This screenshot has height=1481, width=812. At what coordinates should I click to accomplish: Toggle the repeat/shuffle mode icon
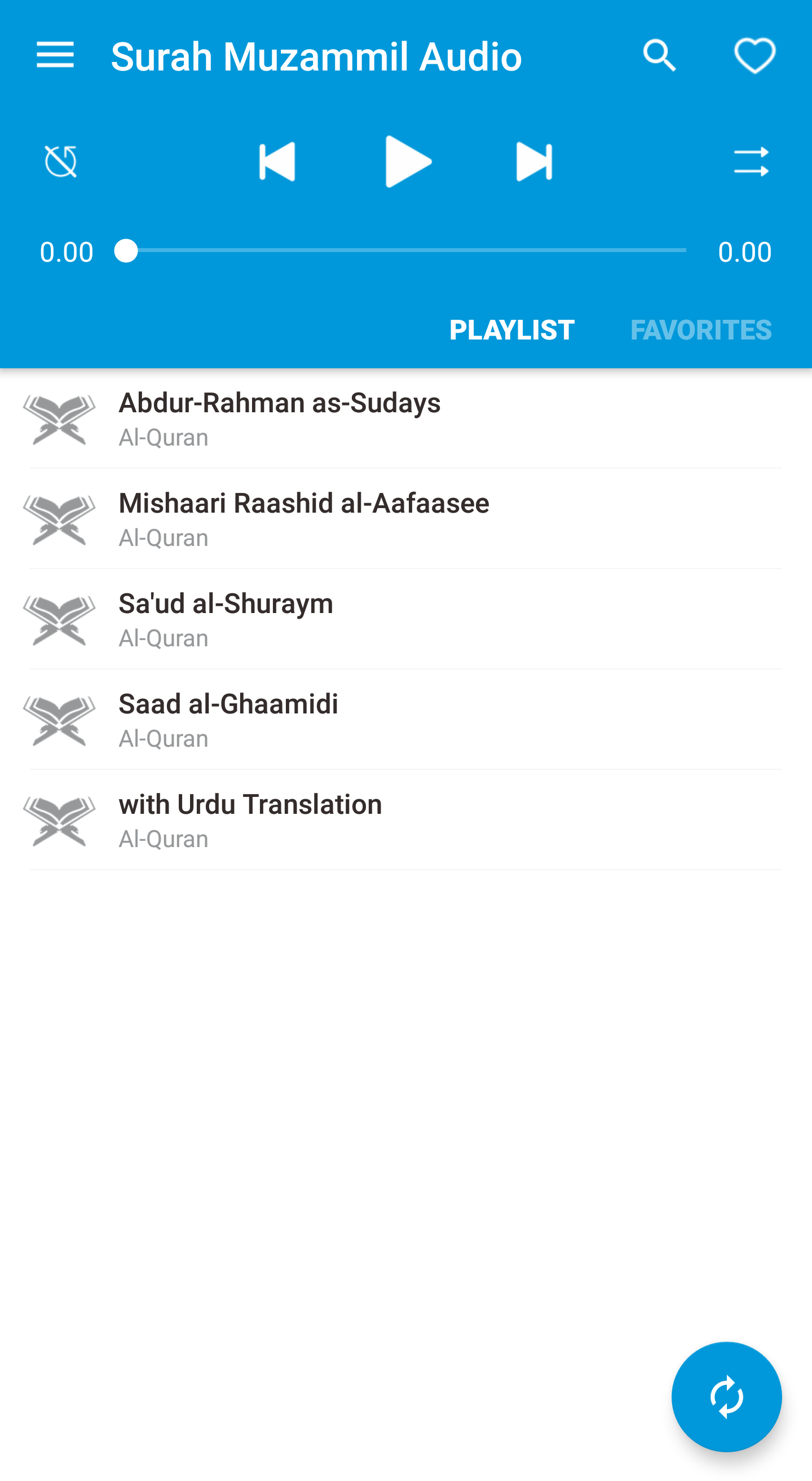coord(751,161)
